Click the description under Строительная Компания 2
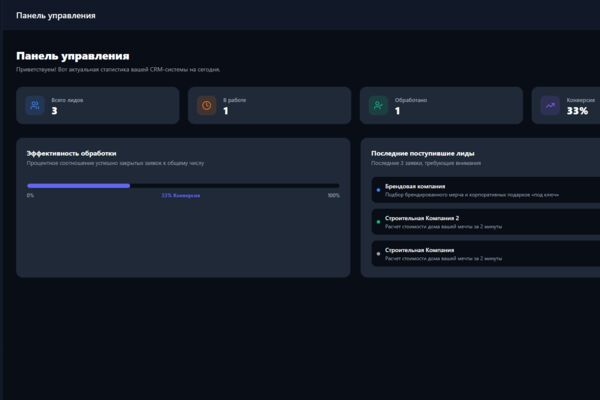Image resolution: width=600 pixels, height=400 pixels. tap(443, 227)
